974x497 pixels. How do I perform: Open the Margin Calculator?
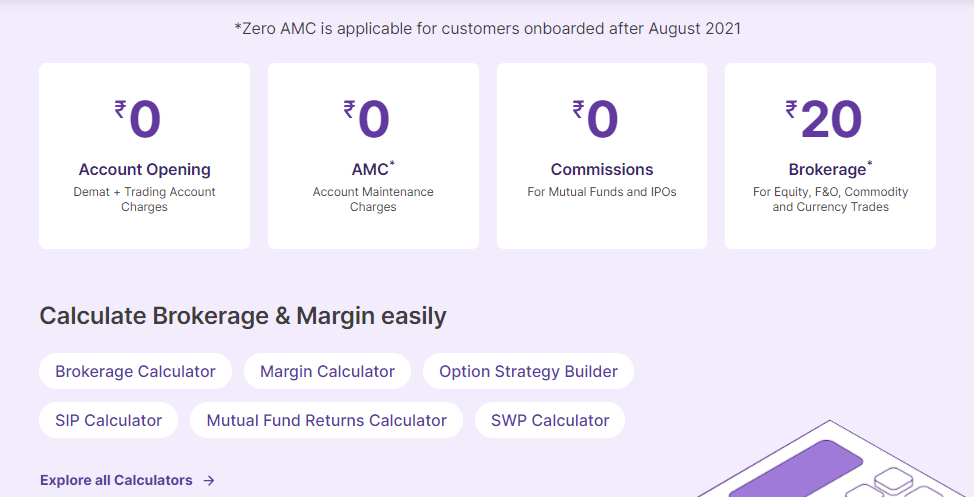(327, 372)
